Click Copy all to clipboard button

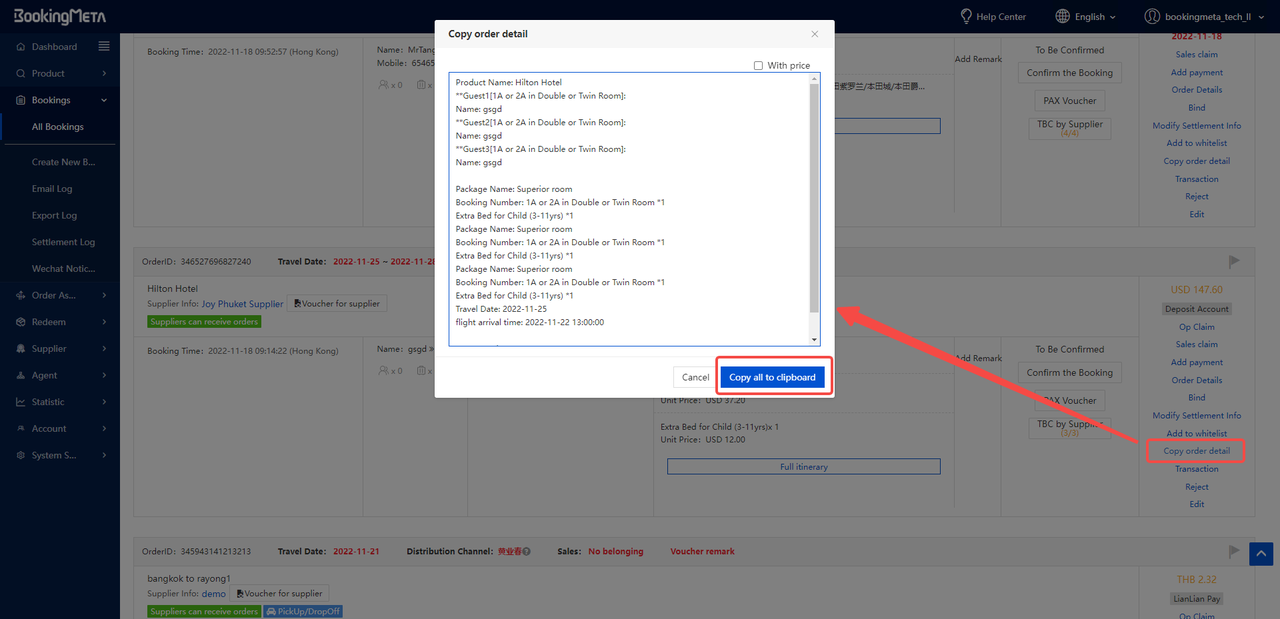point(772,377)
